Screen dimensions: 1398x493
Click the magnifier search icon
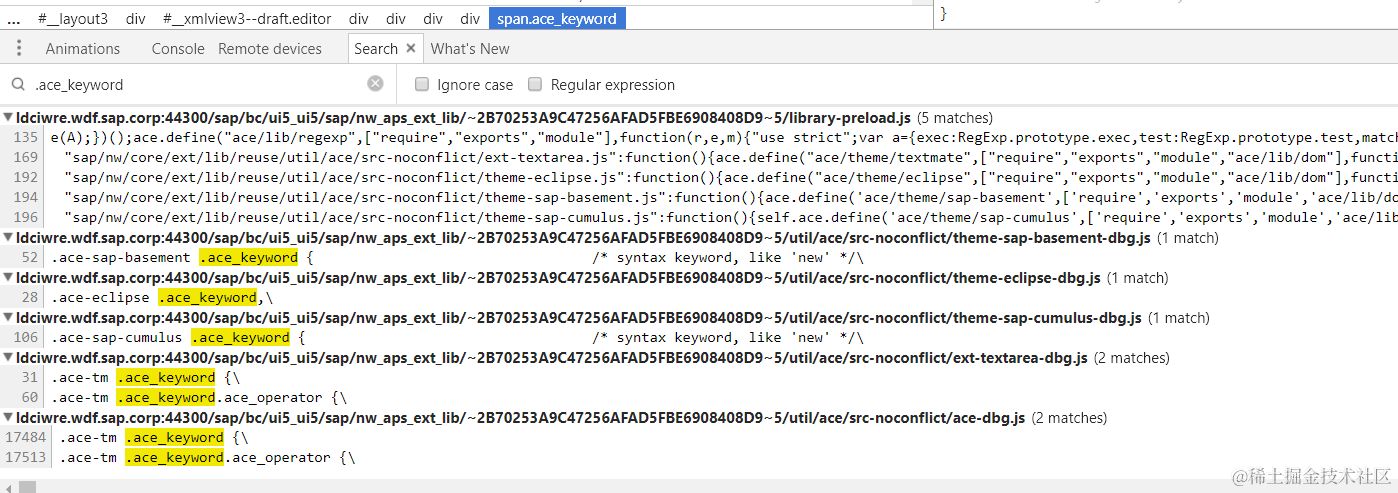click(19, 85)
